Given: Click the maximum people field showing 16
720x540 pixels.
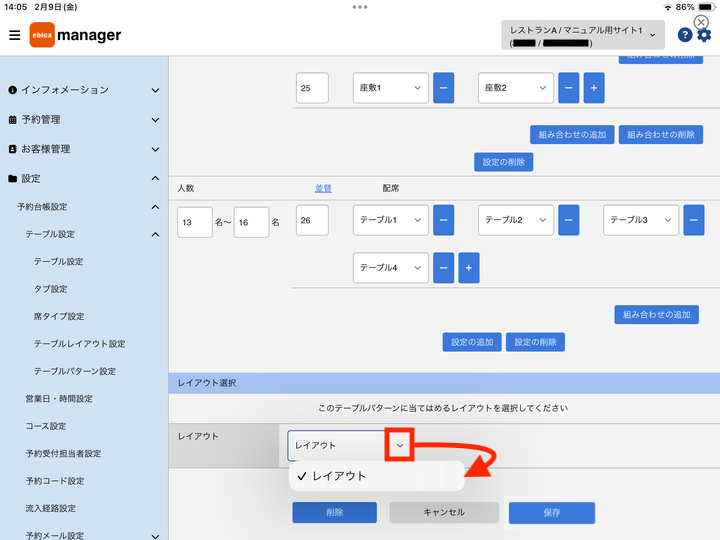Looking at the screenshot, I should (x=251, y=222).
